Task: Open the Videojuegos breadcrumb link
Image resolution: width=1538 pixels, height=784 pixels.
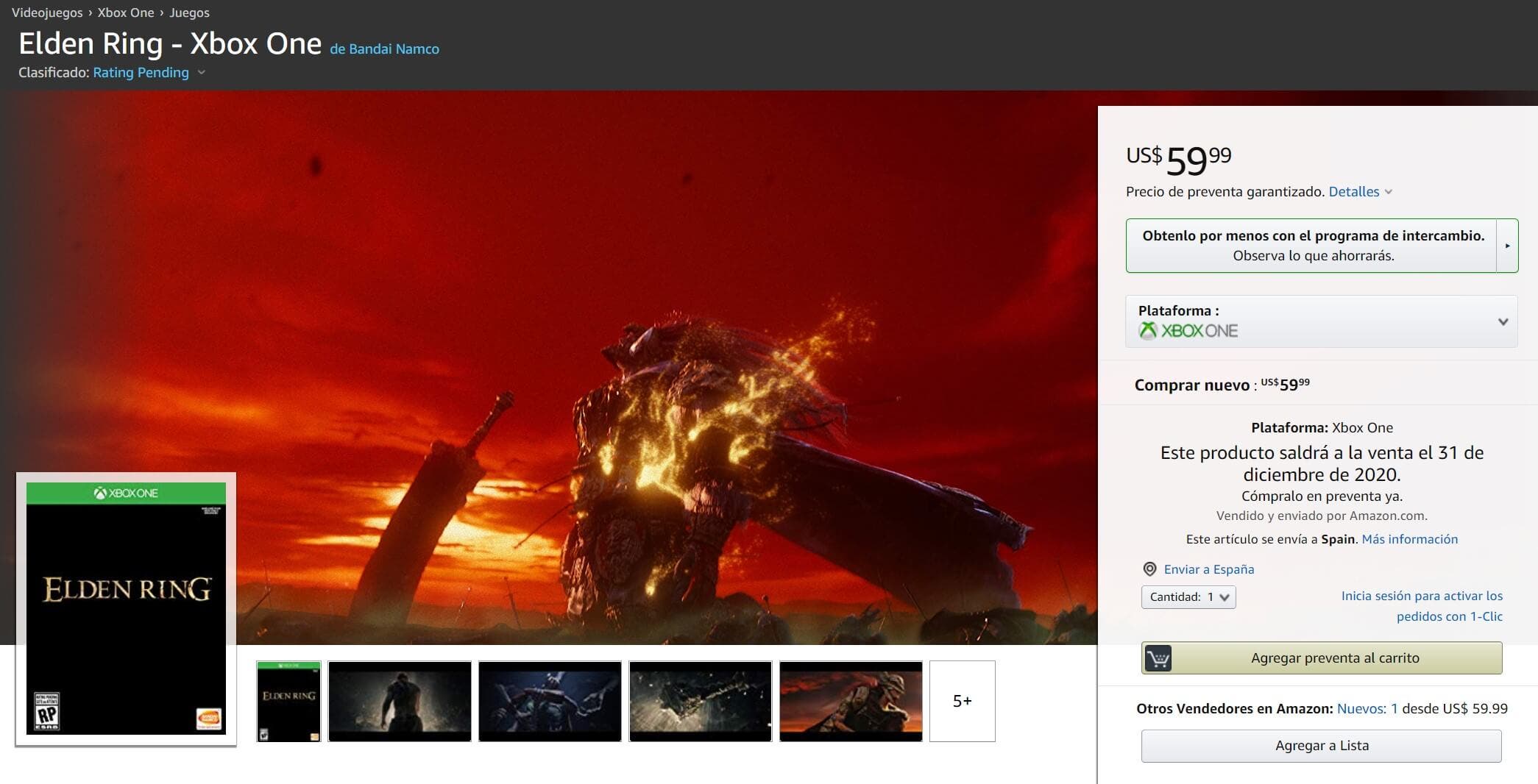Action: (47, 13)
